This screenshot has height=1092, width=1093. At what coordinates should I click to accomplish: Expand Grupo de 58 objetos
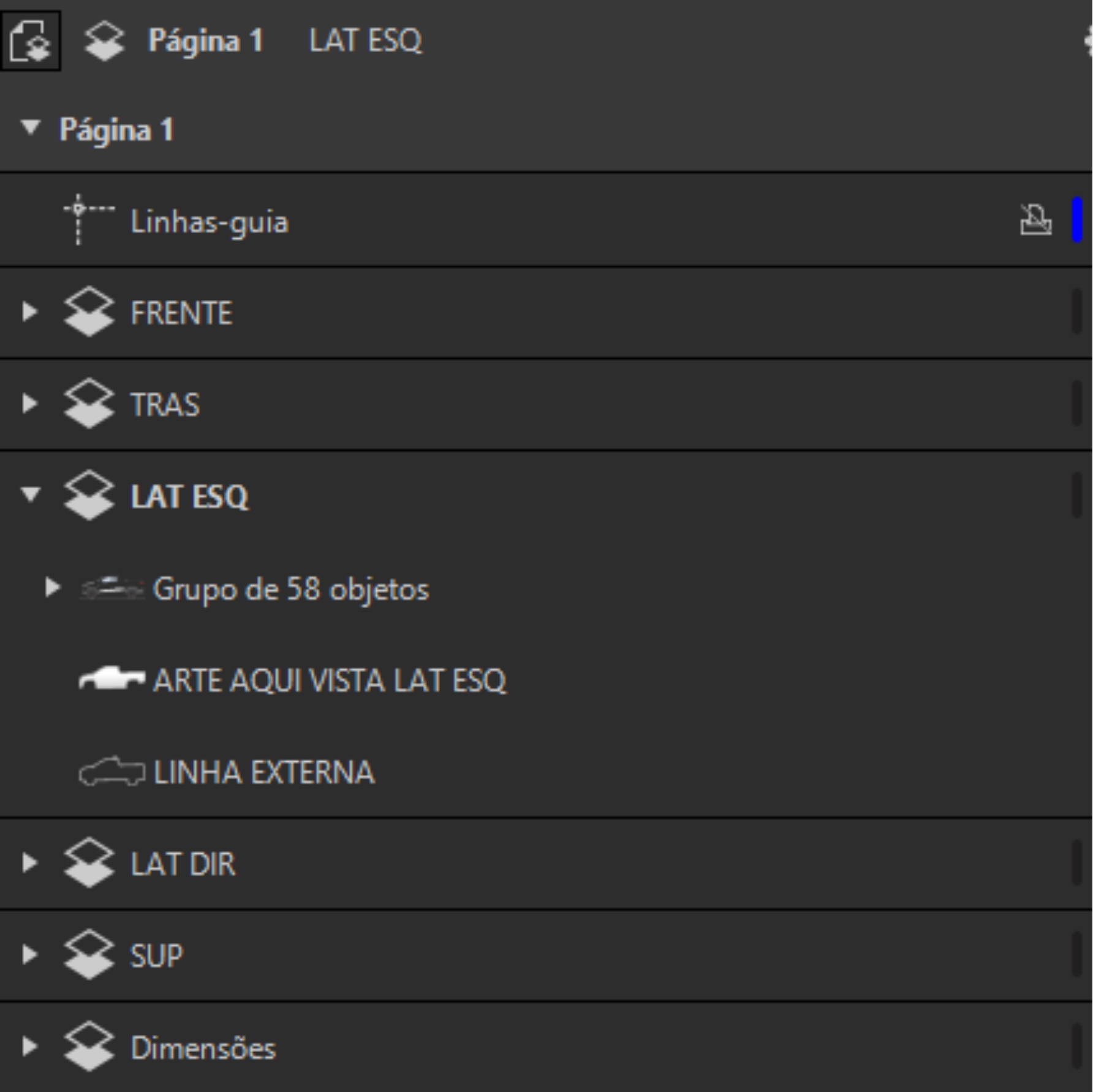(53, 587)
